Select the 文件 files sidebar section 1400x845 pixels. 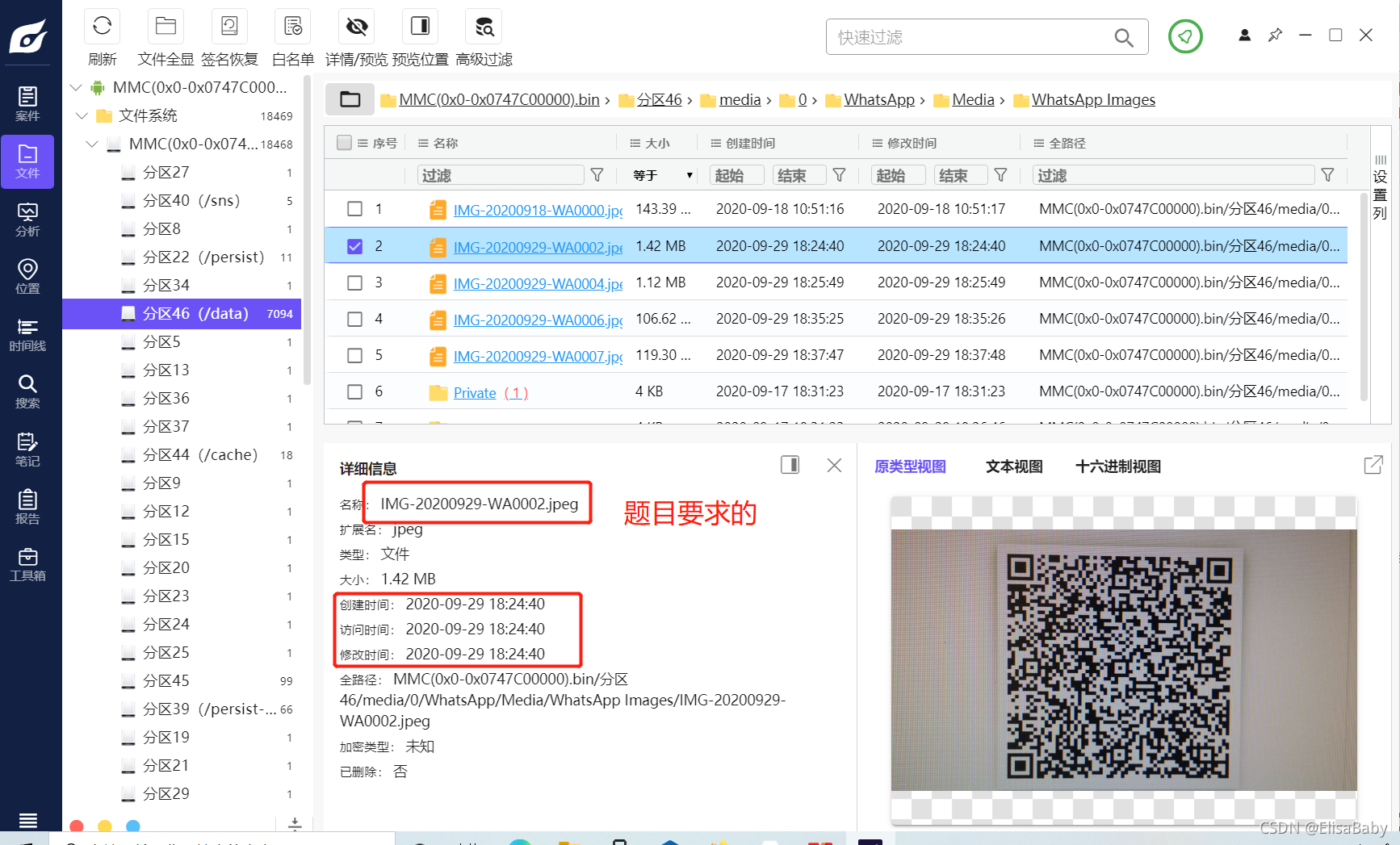click(x=27, y=161)
